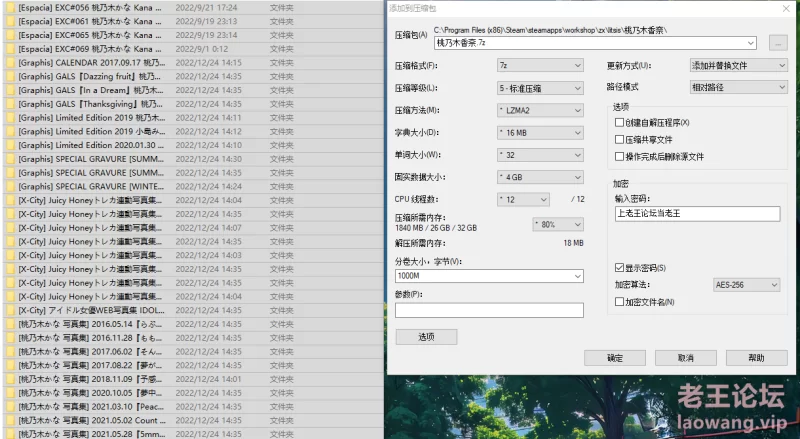
Task: Select folder icon of 写真集 2020.10.05 row
Action: [x=10, y=393]
